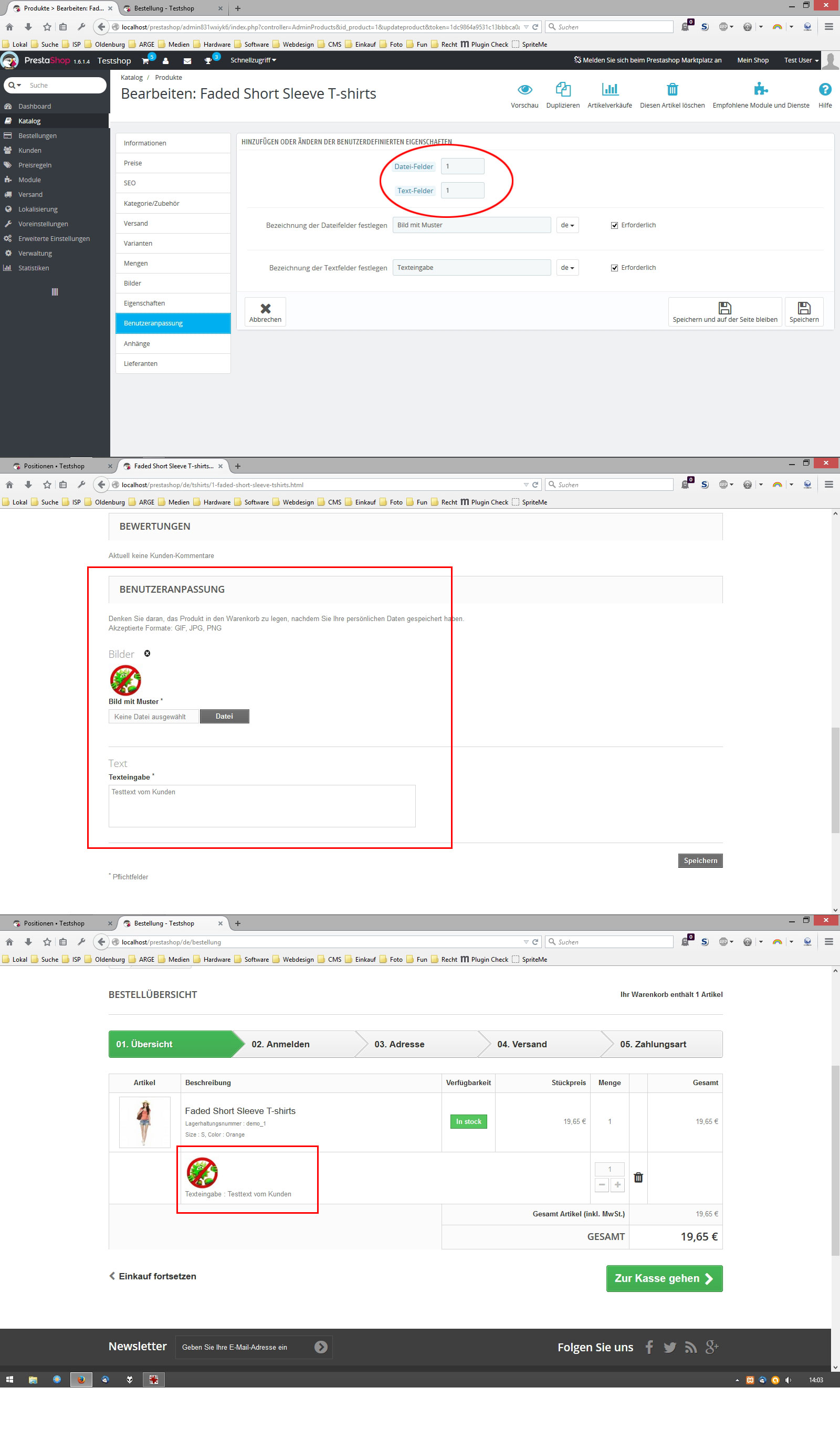Image resolution: width=840 pixels, height=1440 pixels.
Task: Open Vorschau eye icon in product toolbar
Action: point(524,90)
